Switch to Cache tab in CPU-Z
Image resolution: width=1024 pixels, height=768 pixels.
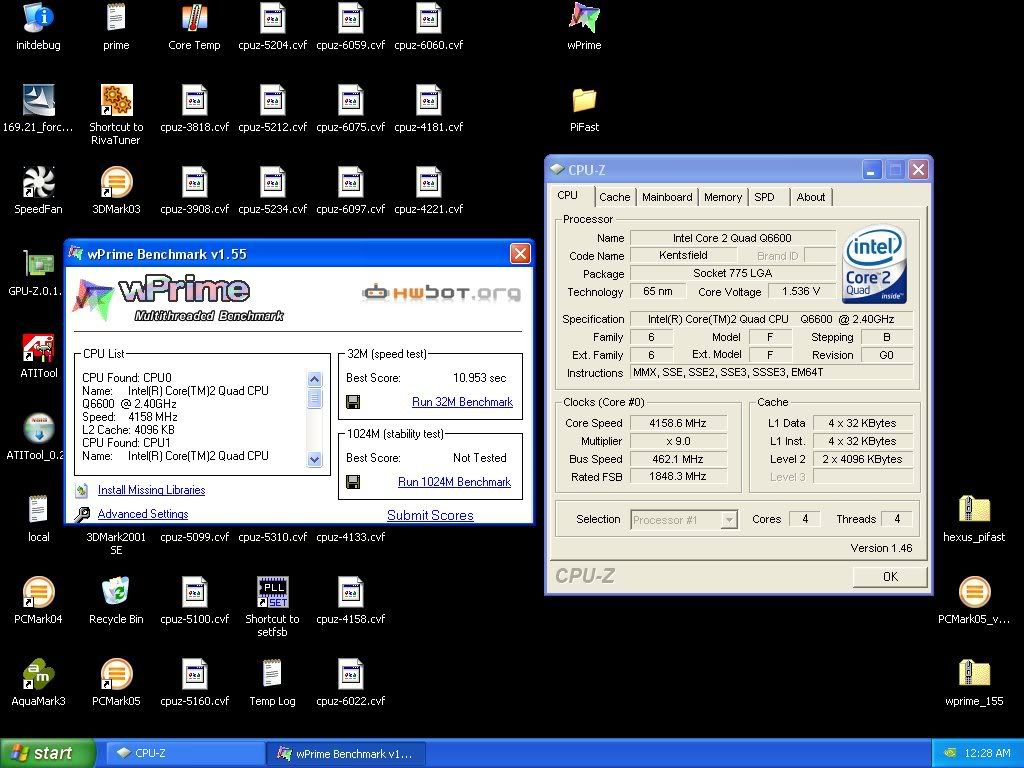pos(615,197)
